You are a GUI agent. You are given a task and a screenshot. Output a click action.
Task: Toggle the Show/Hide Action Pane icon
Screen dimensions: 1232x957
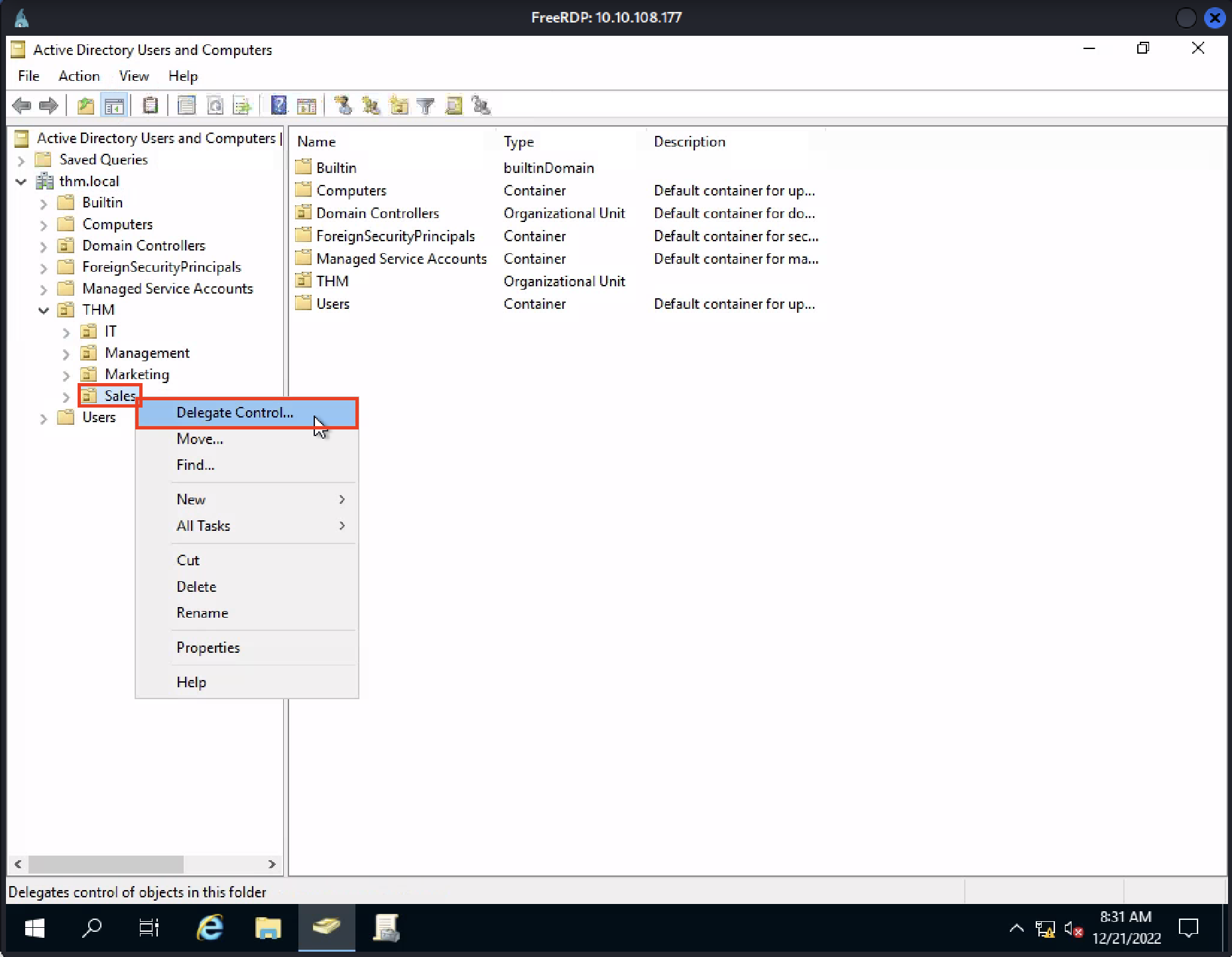pyautogui.click(x=306, y=105)
